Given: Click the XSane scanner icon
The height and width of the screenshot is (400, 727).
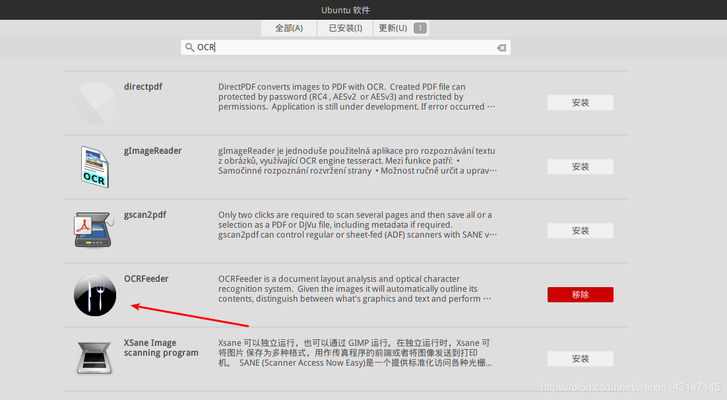Looking at the screenshot, I should tap(95, 359).
